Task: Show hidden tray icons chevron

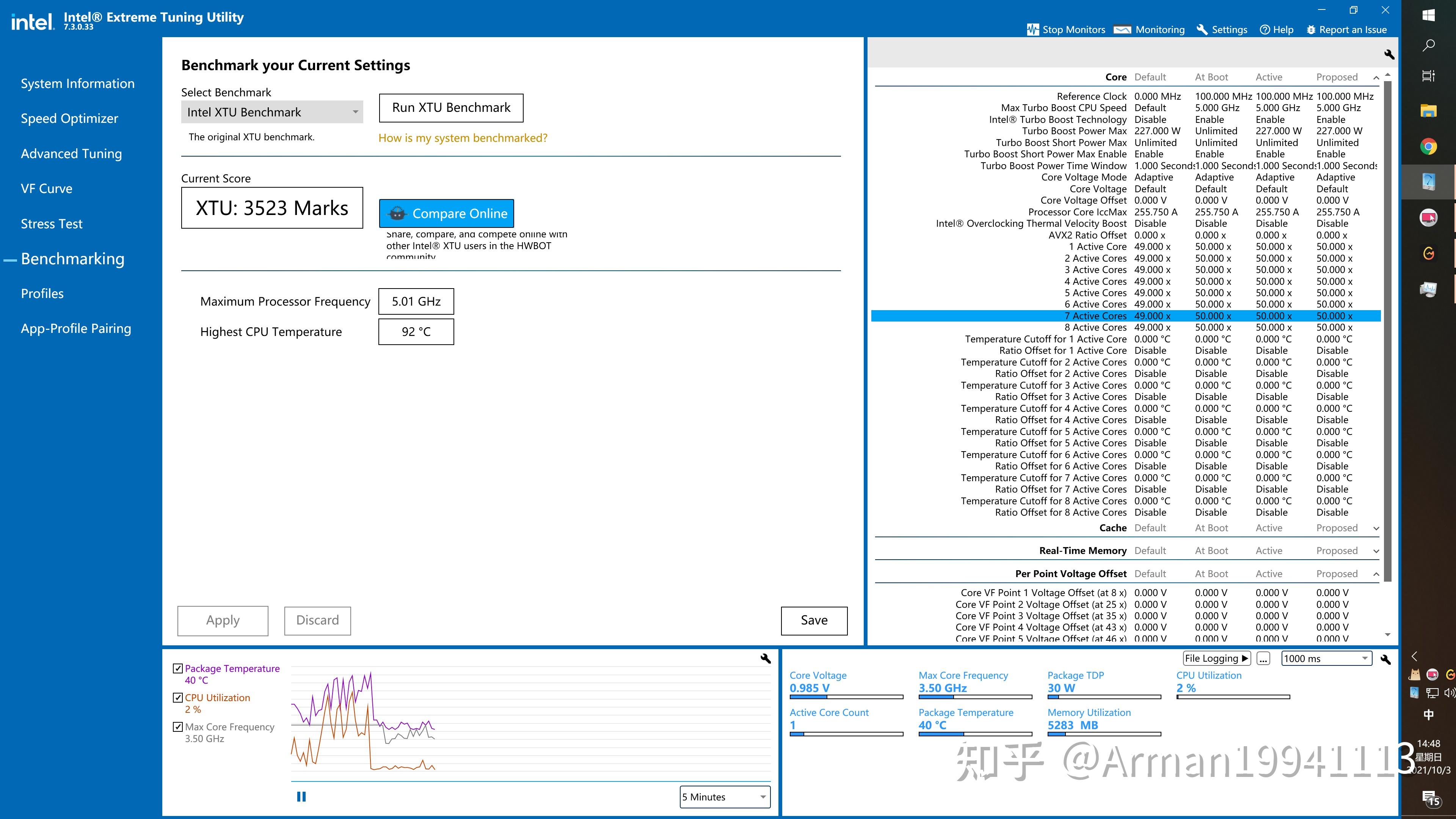Action: coord(1414,656)
